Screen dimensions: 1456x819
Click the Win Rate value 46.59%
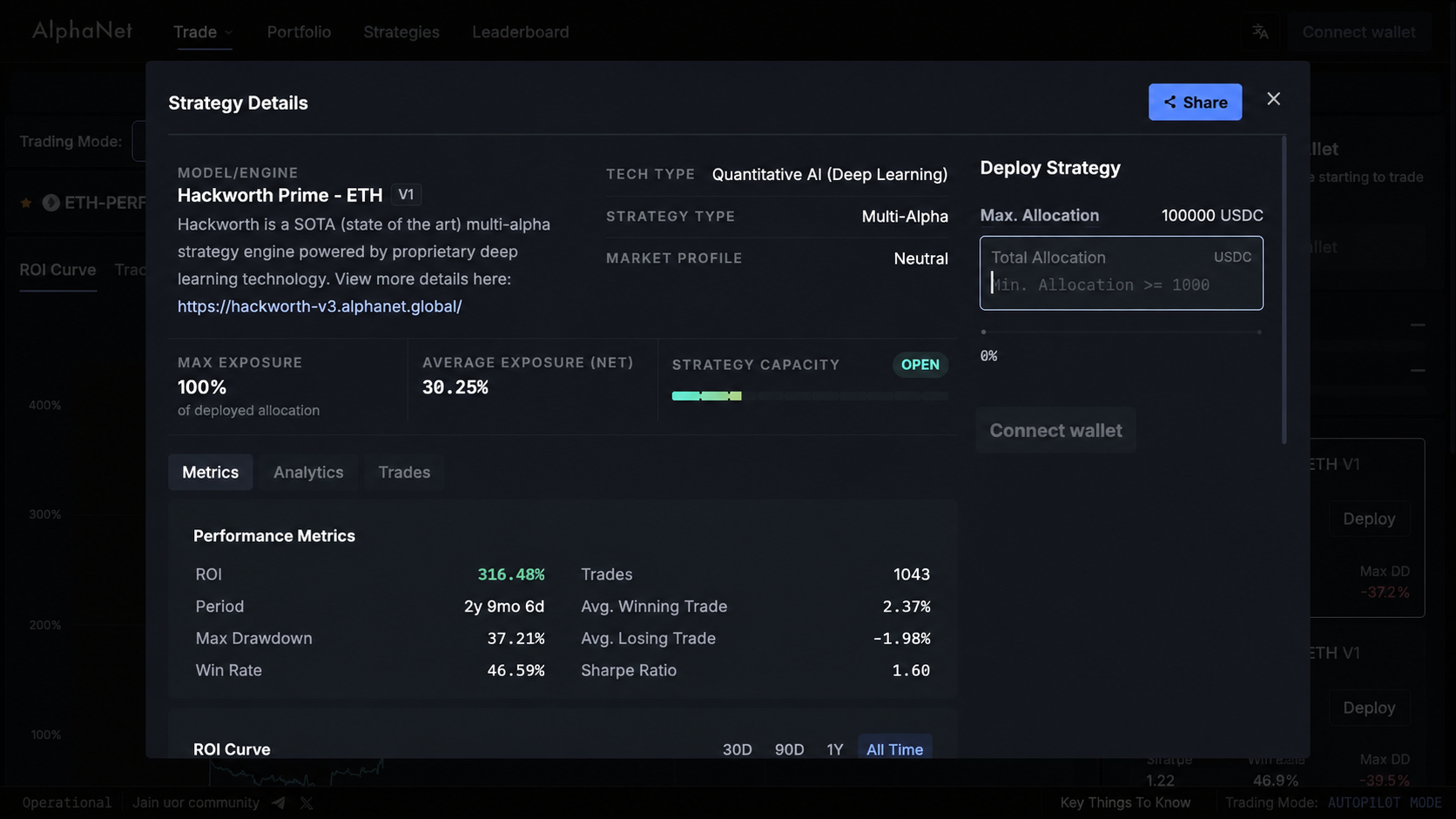[x=516, y=670]
